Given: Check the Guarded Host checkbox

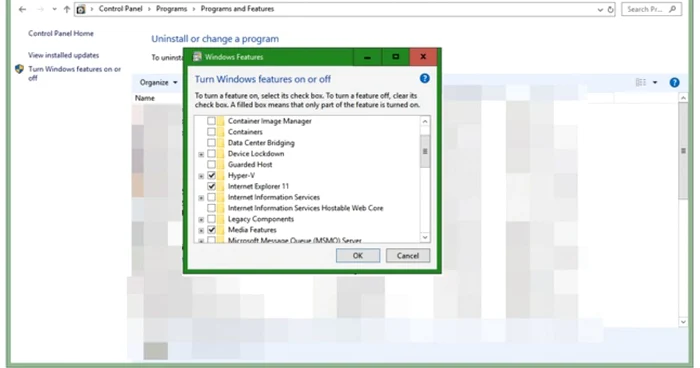Looking at the screenshot, I should click(212, 164).
